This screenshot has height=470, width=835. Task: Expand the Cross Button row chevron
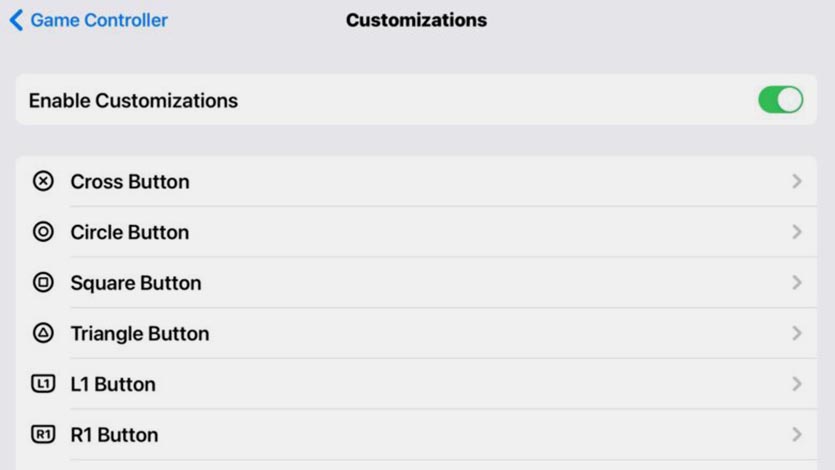coord(797,181)
